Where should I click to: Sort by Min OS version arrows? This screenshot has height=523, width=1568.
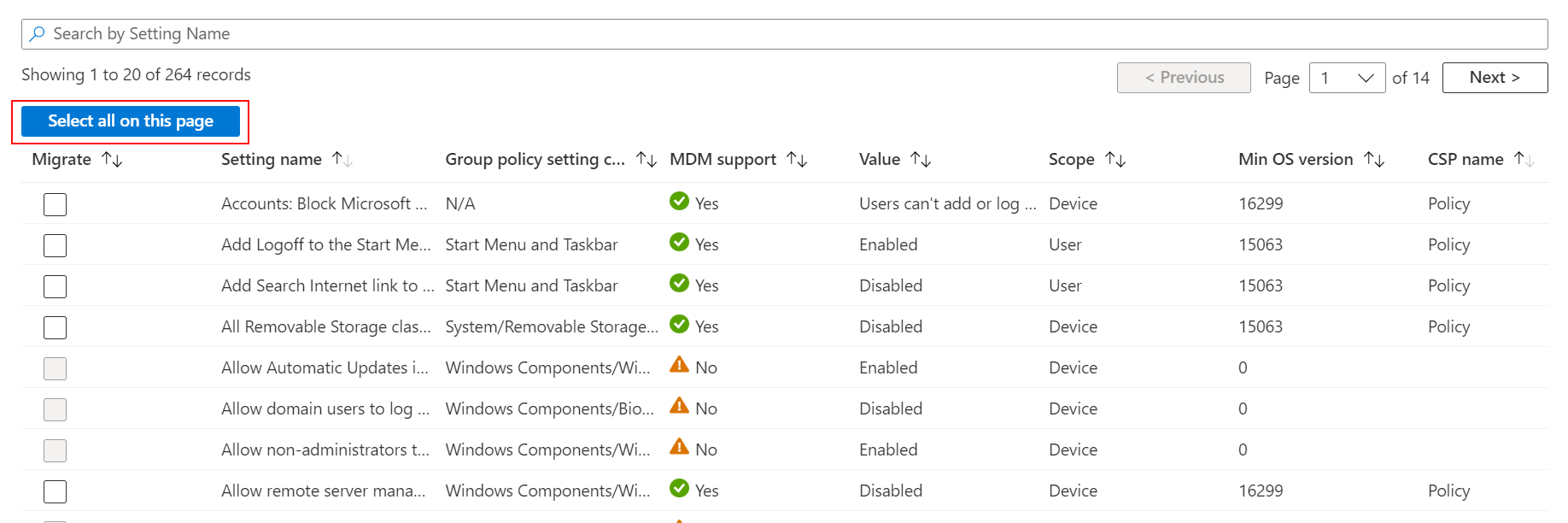[1374, 160]
